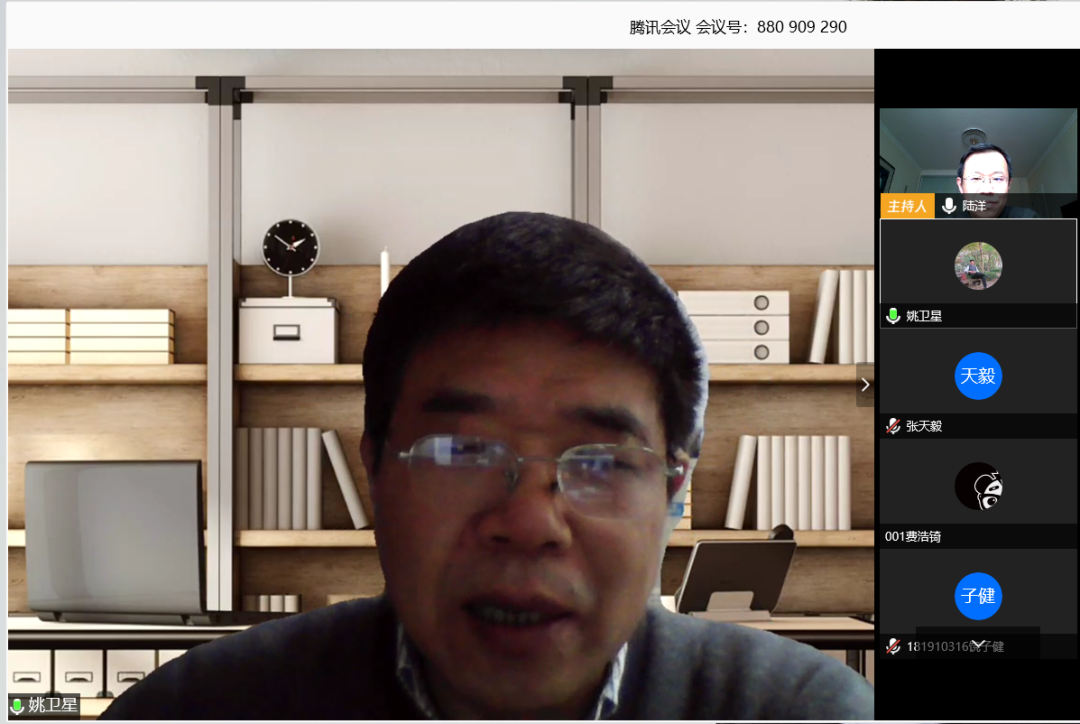Viewport: 1080px width, 724px height.
Task: Click the 主持人 host badge
Action: (x=907, y=206)
